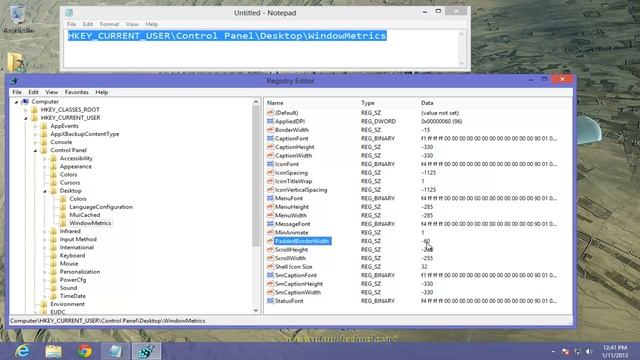The image size is (640, 360).
Task: Expand the Personalization tree node
Action: click(x=44, y=272)
